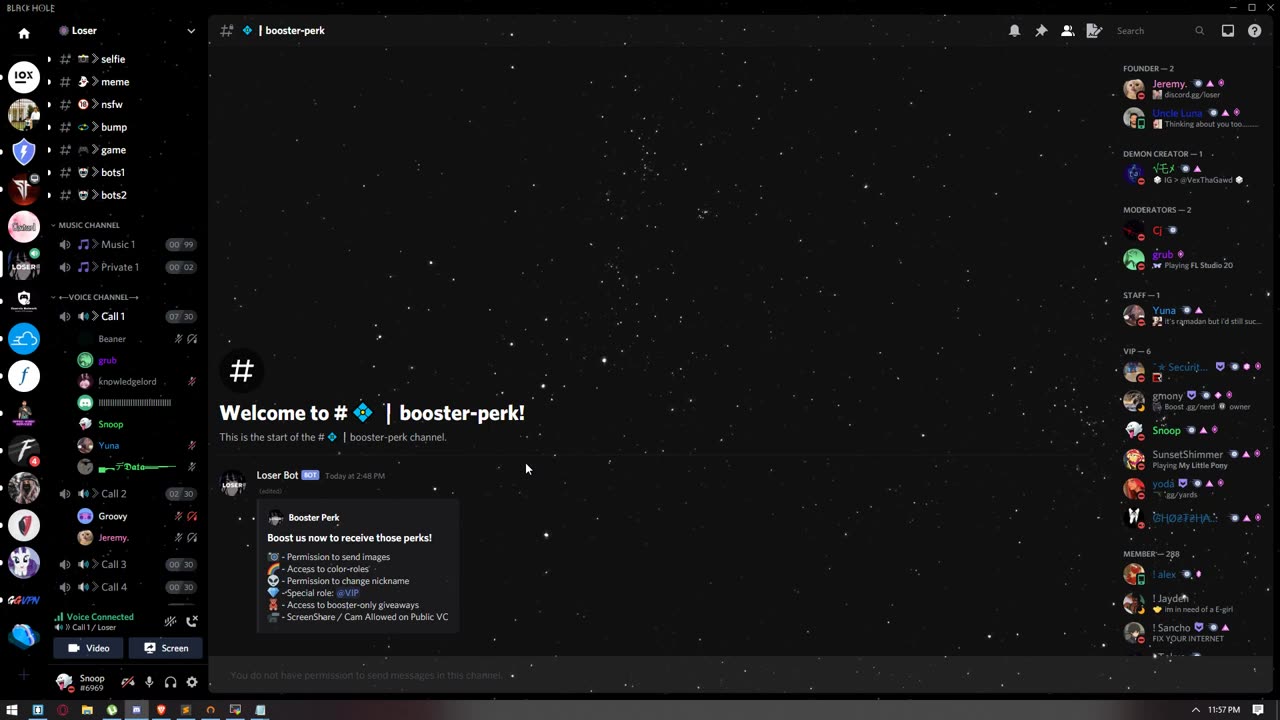The width and height of the screenshot is (1280, 720).
Task: Show hidden system tray icons
Action: (x=1195, y=710)
